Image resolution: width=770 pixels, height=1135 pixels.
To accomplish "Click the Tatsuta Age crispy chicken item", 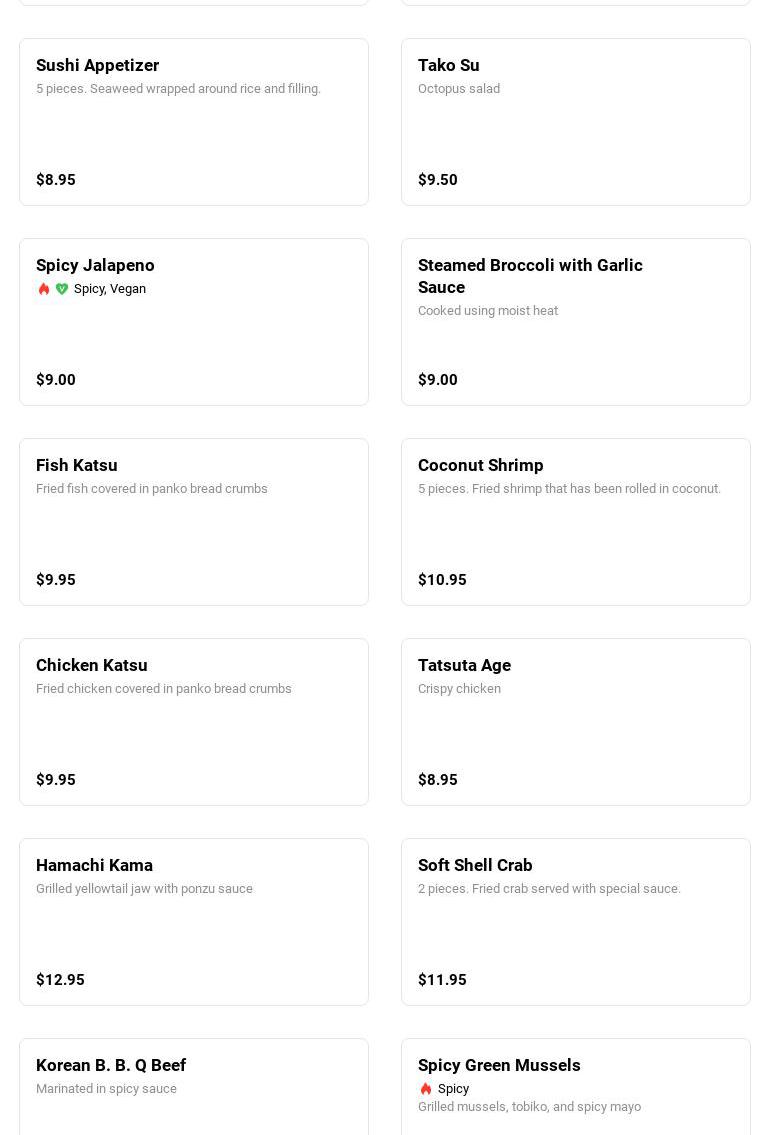I will tap(576, 722).
